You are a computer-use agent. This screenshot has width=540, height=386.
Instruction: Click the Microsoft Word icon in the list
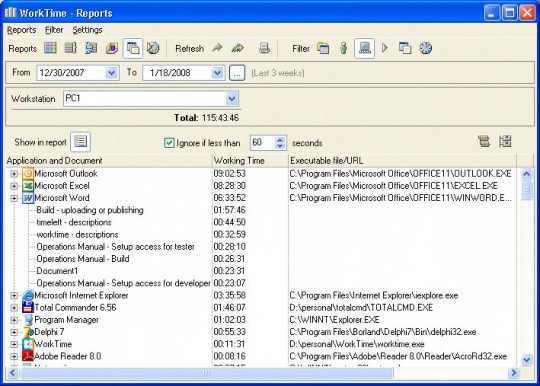[28, 198]
